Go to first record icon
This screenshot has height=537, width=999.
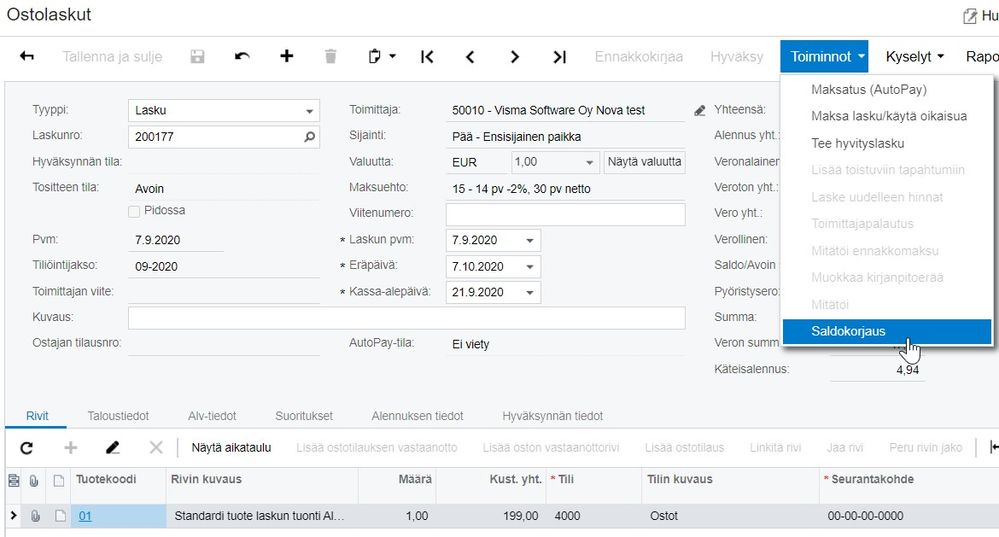pos(427,57)
